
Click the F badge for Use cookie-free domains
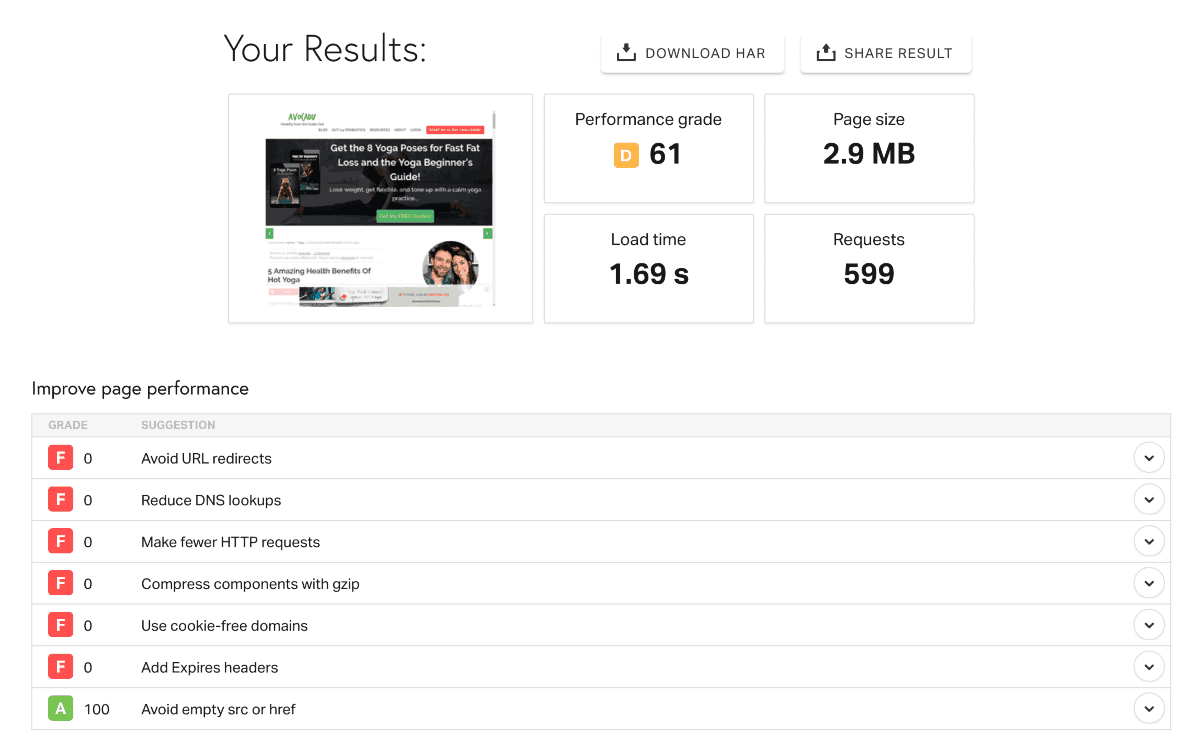pyautogui.click(x=61, y=626)
